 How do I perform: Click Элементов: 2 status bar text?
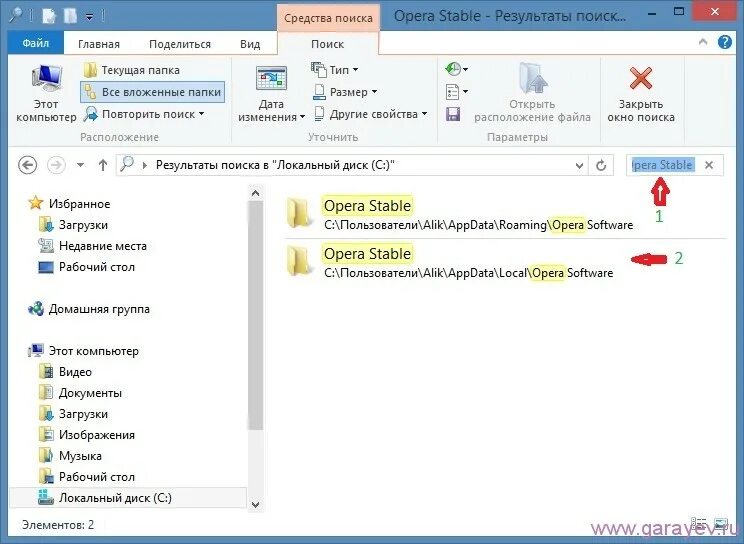pos(58,525)
